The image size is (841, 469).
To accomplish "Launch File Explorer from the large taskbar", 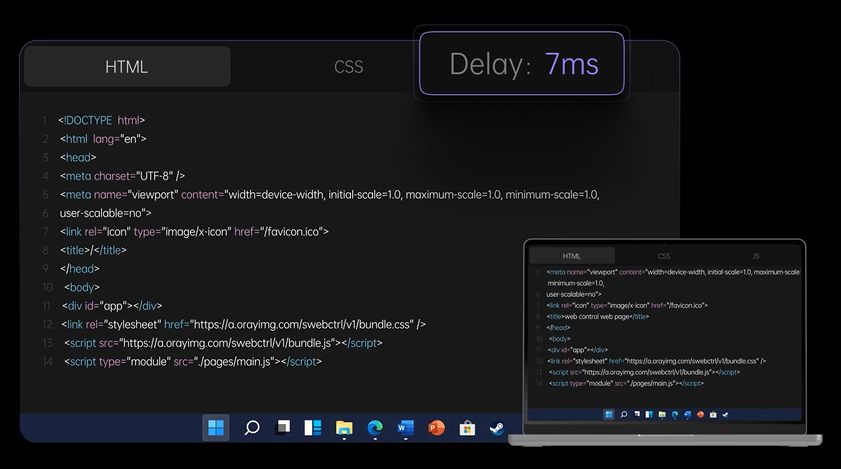I will pyautogui.click(x=344, y=428).
